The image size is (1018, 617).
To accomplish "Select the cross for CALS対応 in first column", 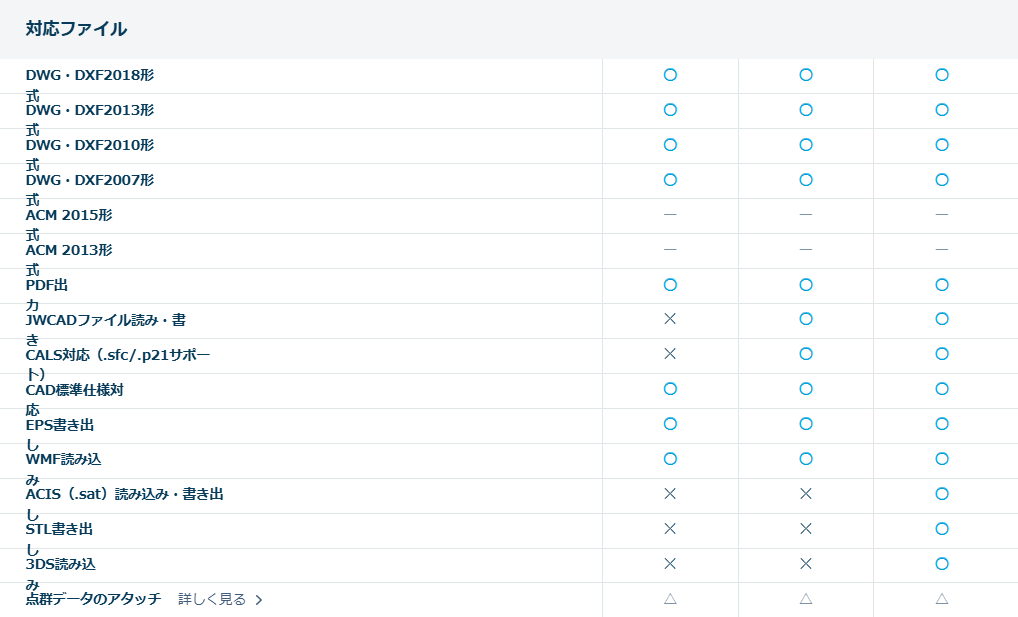I will click(x=670, y=354).
